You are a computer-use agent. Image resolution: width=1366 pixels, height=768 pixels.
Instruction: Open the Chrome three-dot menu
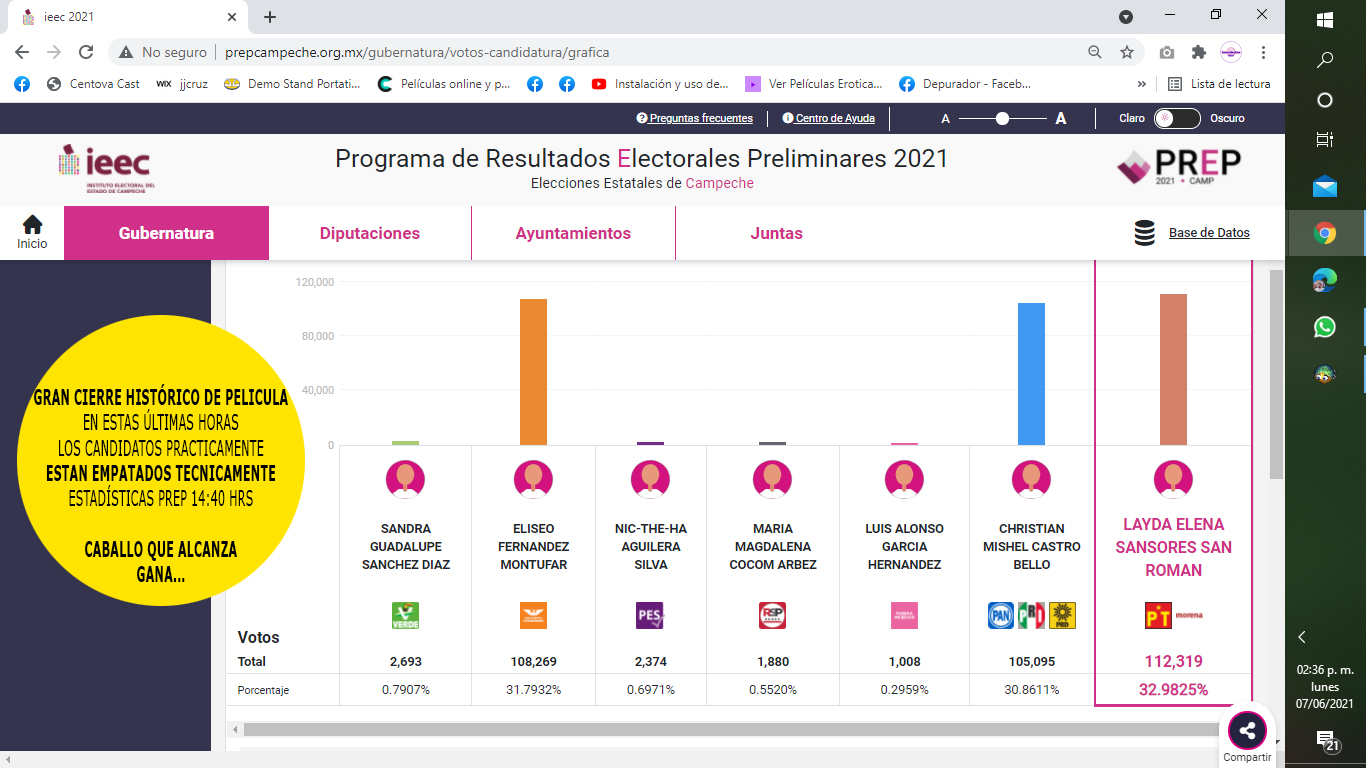(1264, 52)
